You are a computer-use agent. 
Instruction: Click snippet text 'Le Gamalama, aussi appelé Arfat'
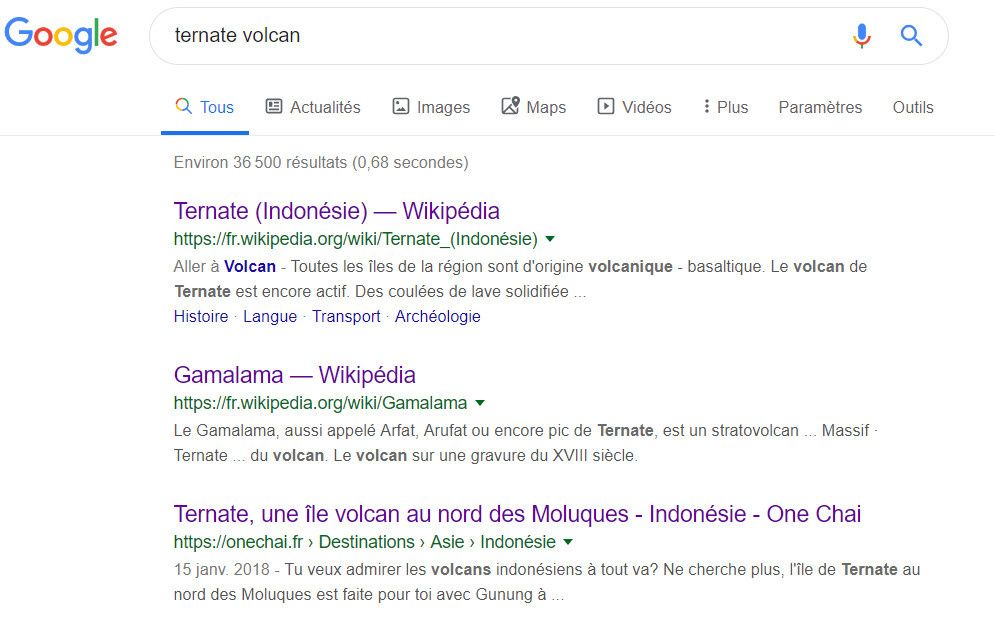click(x=295, y=430)
